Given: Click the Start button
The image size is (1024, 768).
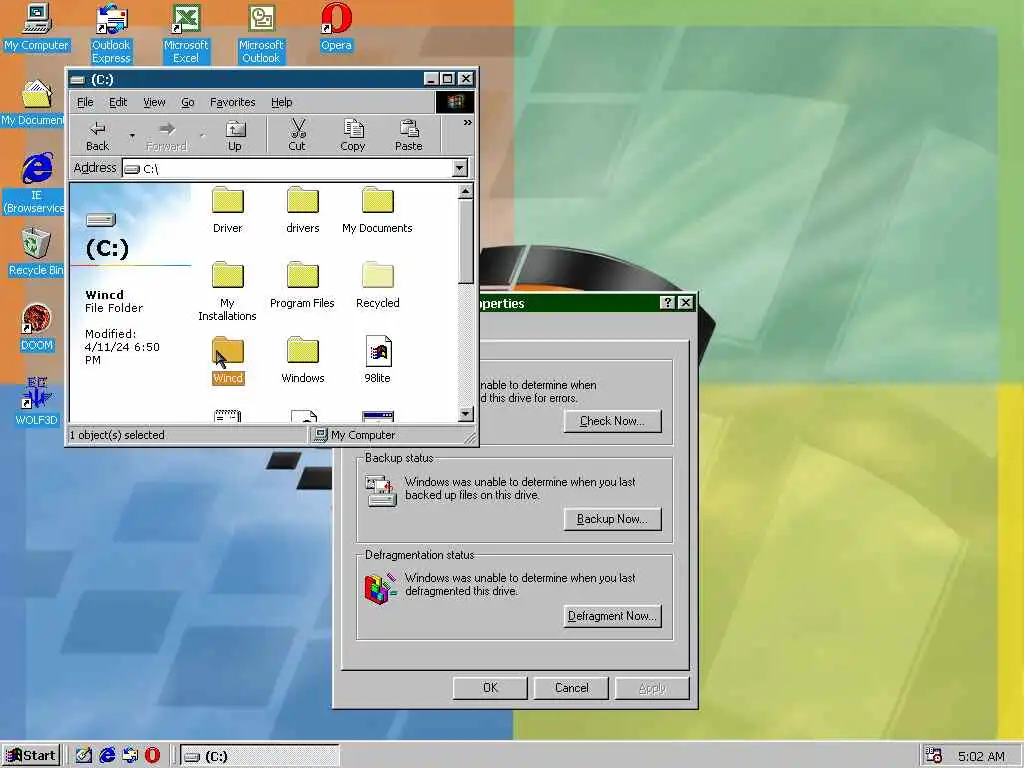Looking at the screenshot, I should [31, 756].
